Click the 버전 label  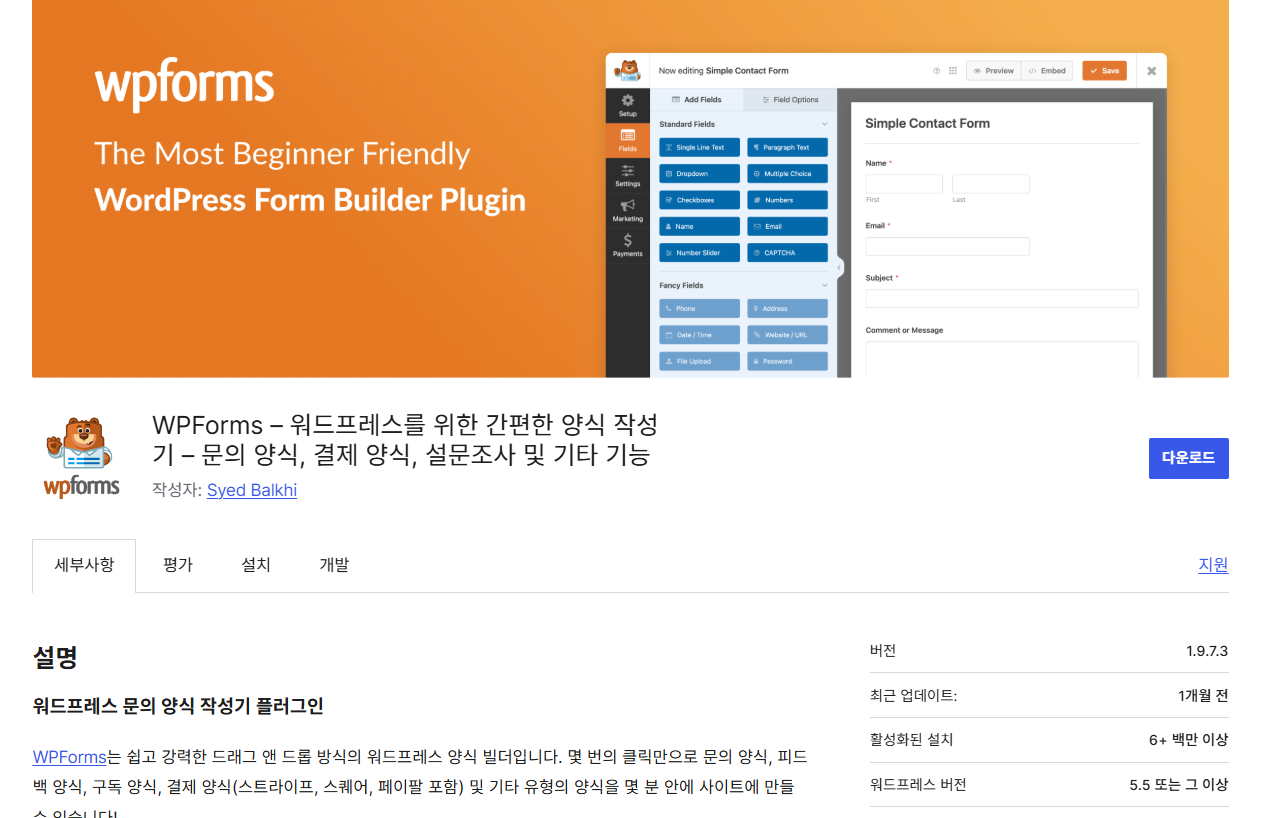click(x=883, y=651)
